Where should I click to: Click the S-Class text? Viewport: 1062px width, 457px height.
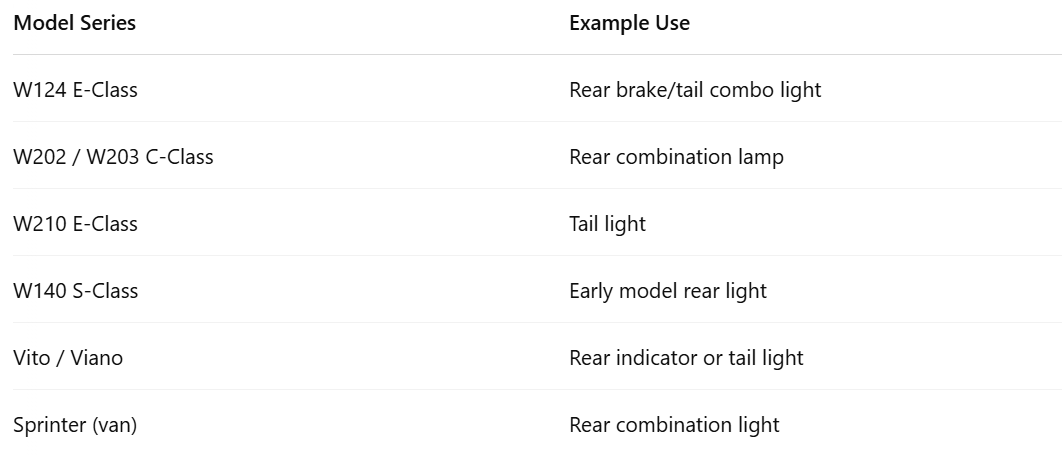(x=105, y=291)
